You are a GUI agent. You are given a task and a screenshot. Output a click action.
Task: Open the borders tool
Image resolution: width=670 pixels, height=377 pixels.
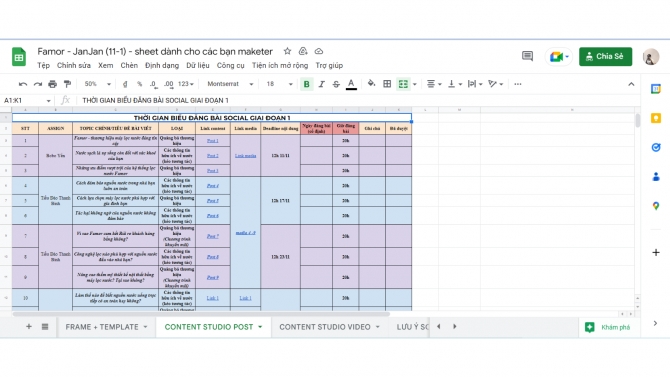(x=387, y=84)
